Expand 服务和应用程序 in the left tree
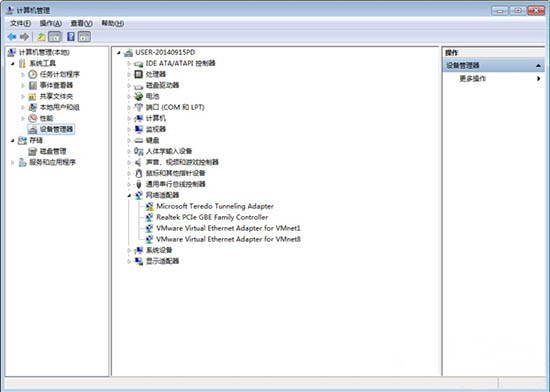 (13, 162)
